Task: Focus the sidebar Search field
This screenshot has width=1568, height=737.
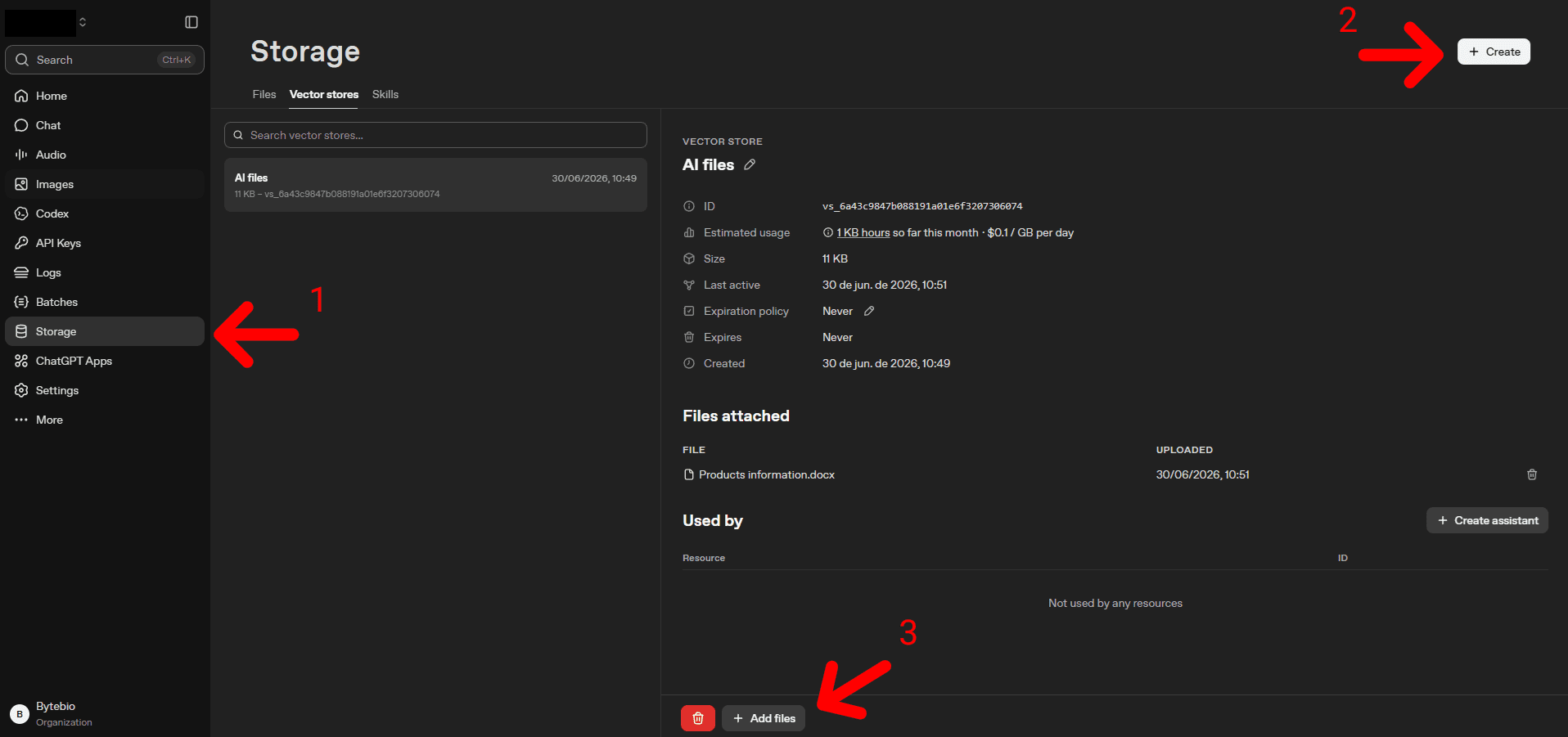Action: [105, 60]
